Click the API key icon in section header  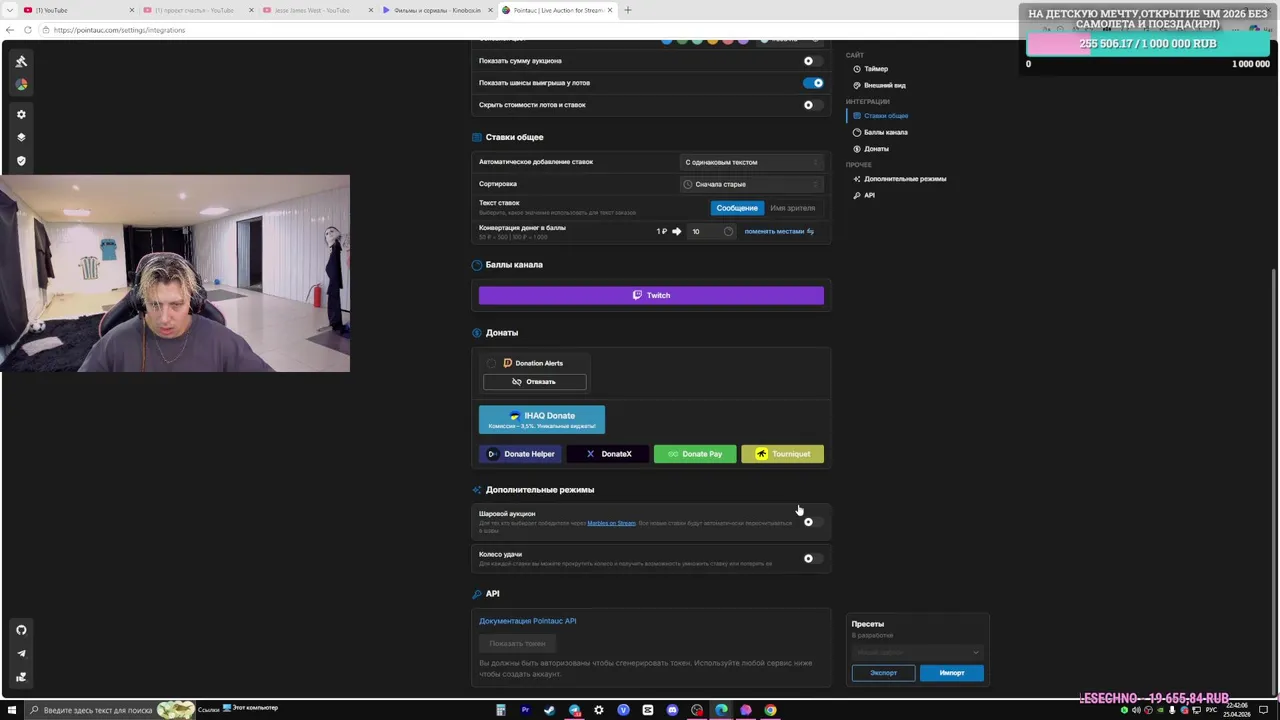click(477, 594)
